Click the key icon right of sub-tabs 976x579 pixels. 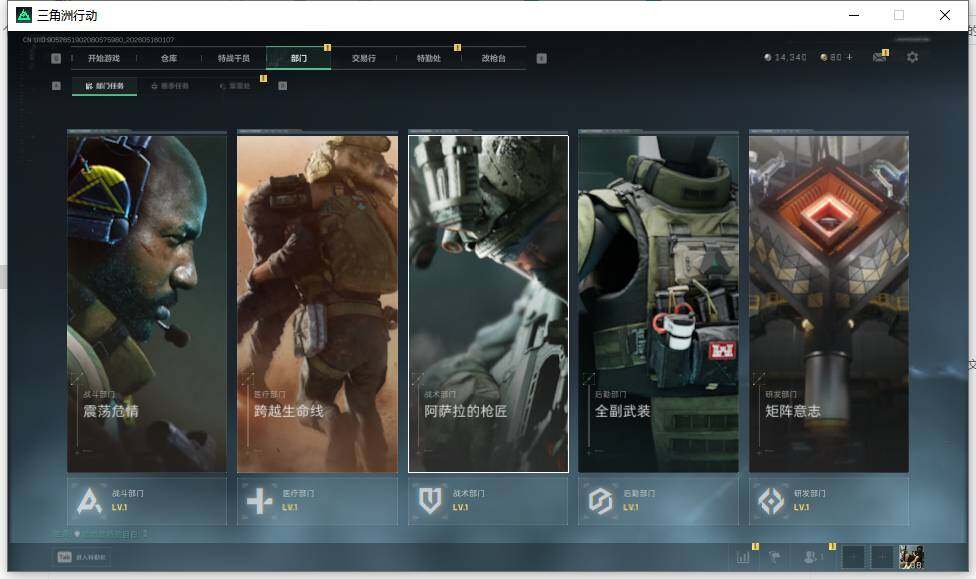click(283, 86)
